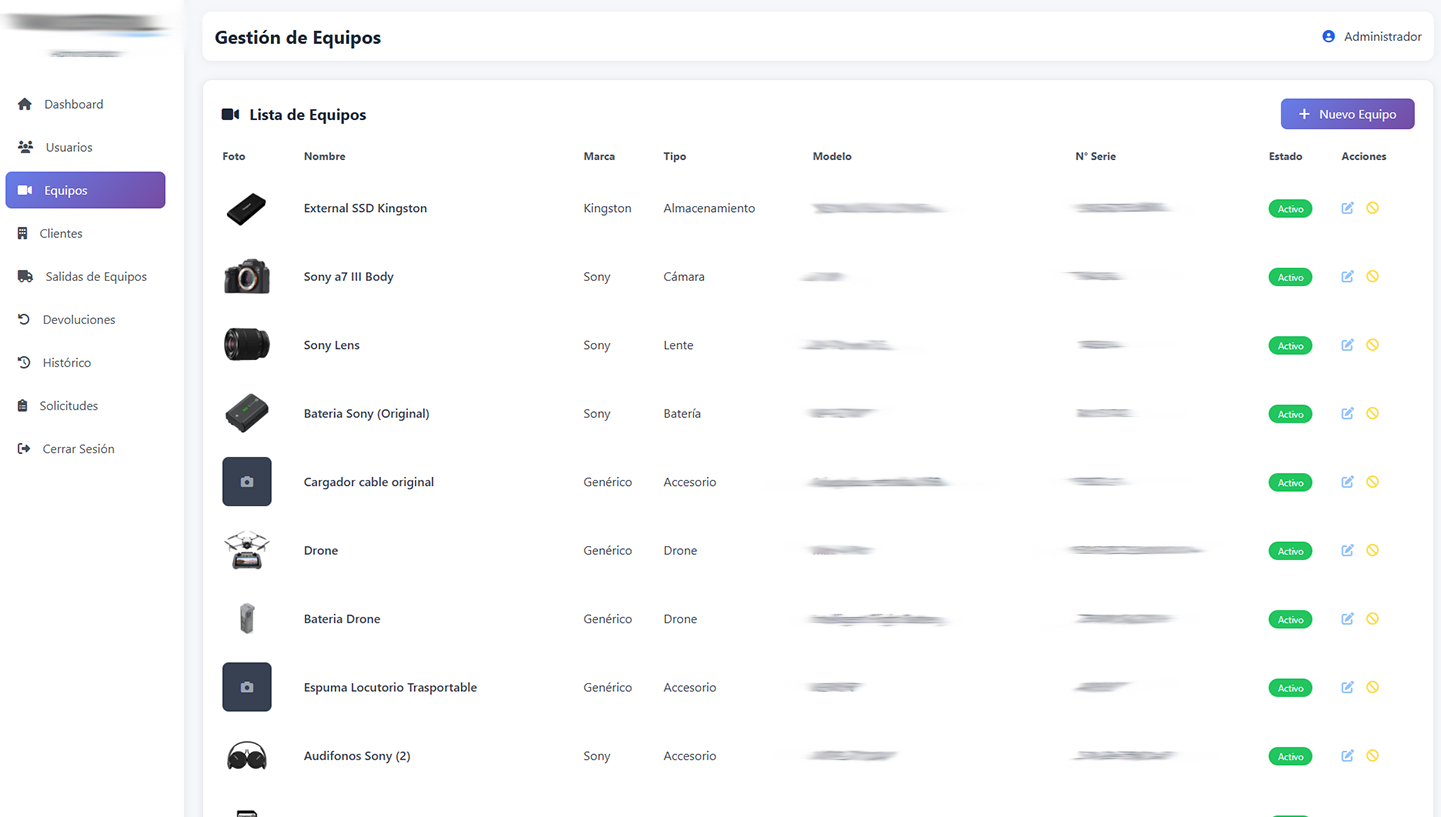Click the Dashboard home icon

pos(24,104)
